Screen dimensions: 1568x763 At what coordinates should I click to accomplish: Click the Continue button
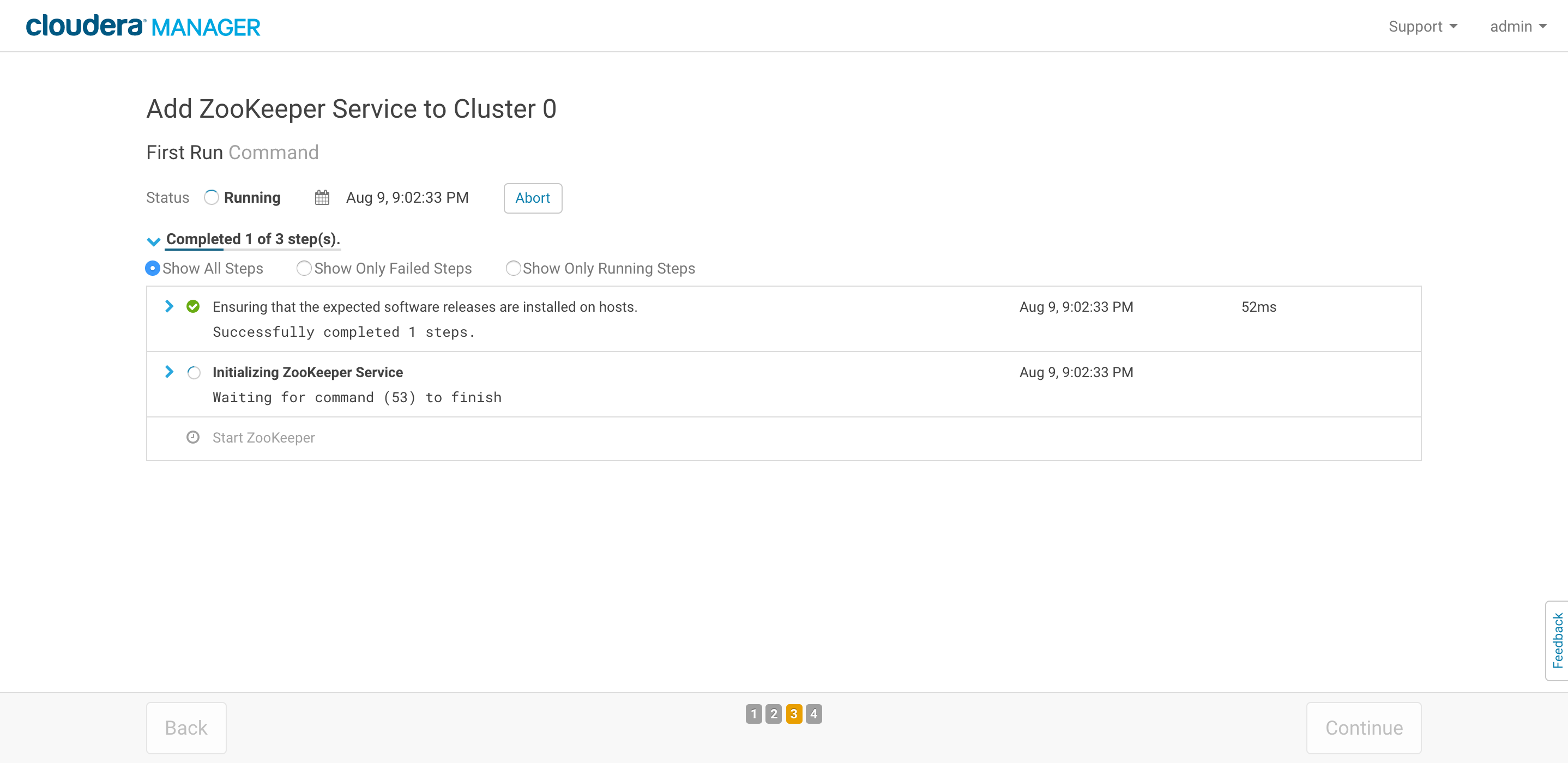[x=1364, y=728]
